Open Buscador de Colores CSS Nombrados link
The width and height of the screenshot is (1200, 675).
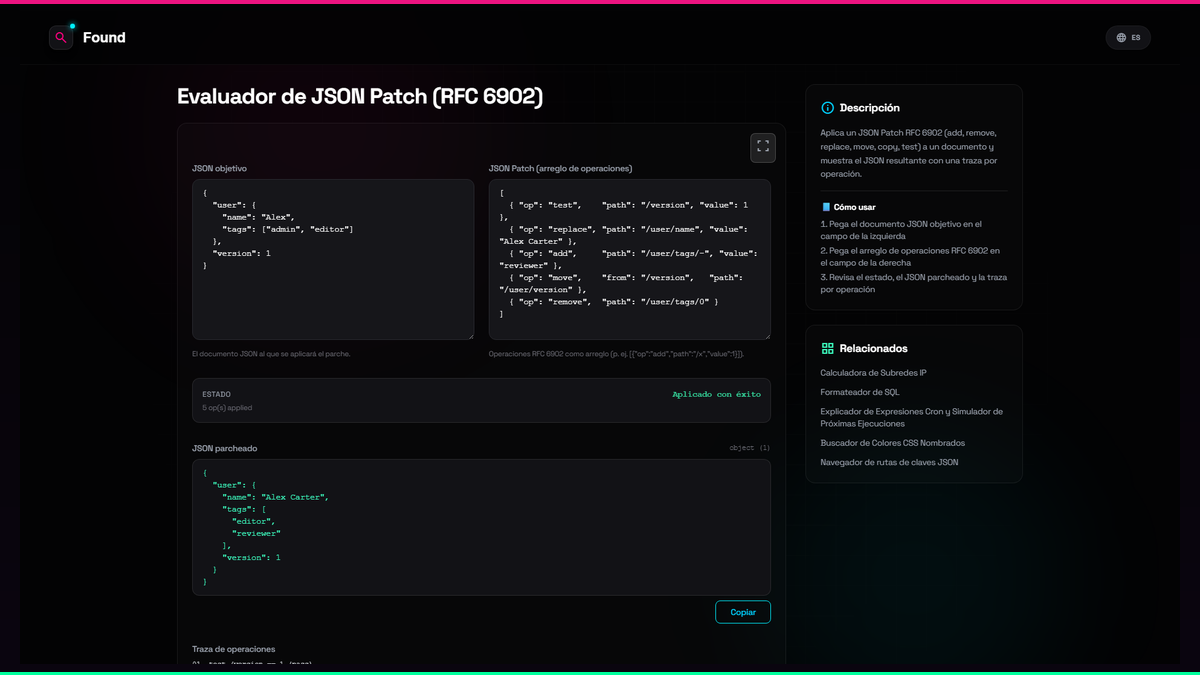tap(893, 443)
